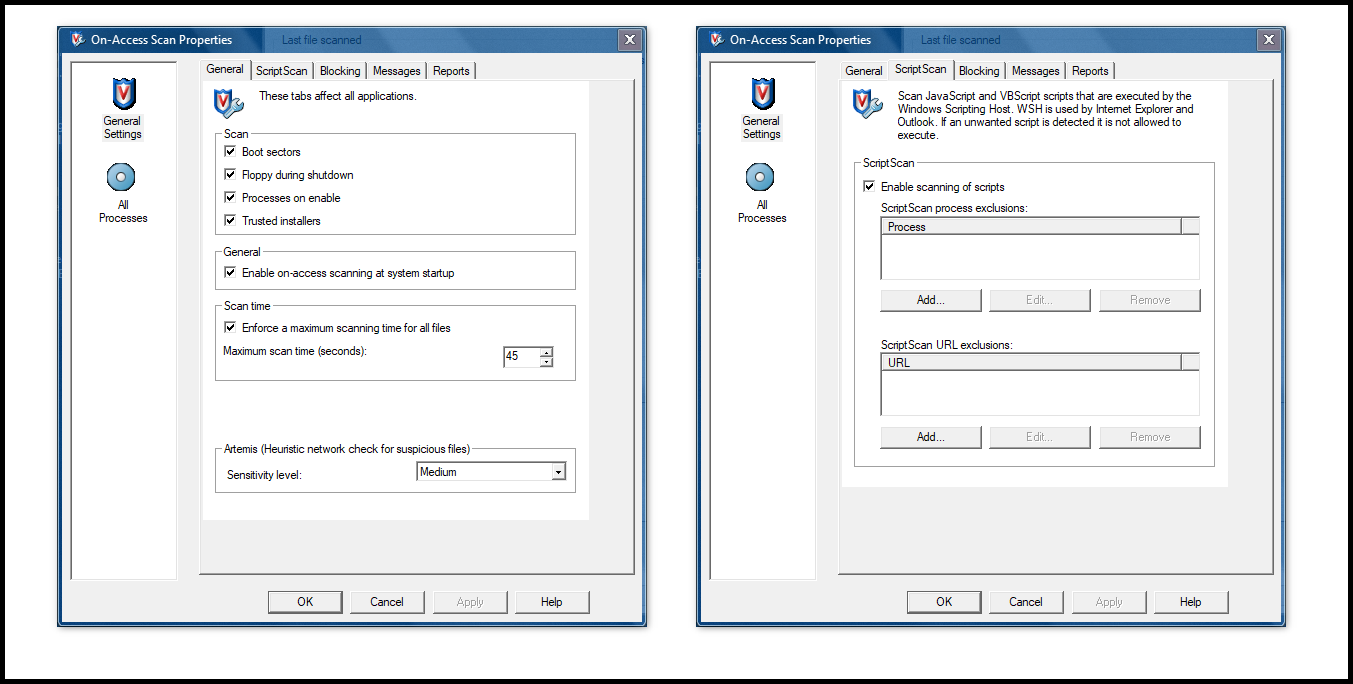Click Add under ScriptScan URL exclusions
Viewport: 1353px width, 684px height.
pos(931,437)
